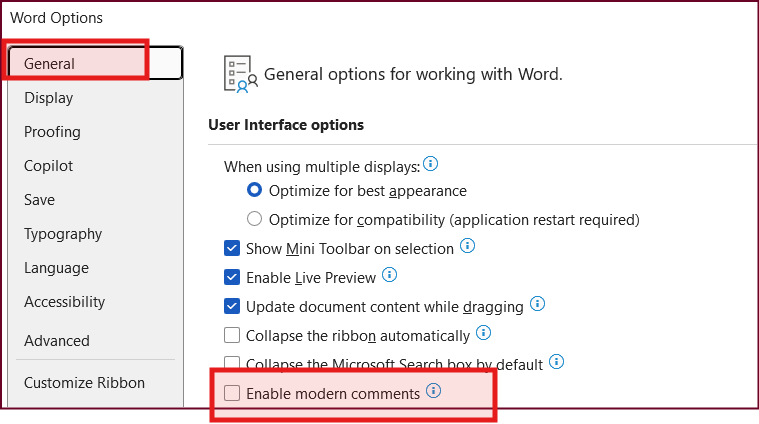Click info icon next to Enable modern comments

tap(433, 391)
